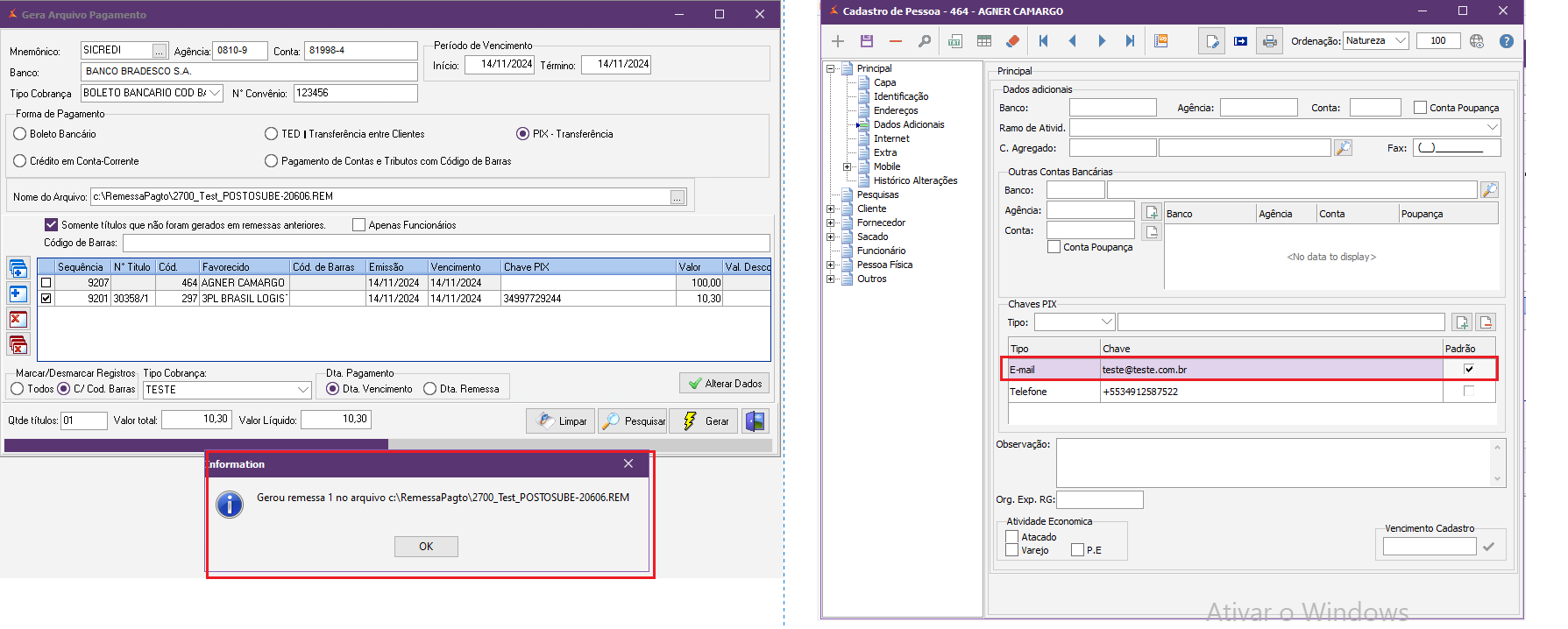Select PIX - Transferência option
This screenshot has height=629, width=1568.
coord(522,134)
